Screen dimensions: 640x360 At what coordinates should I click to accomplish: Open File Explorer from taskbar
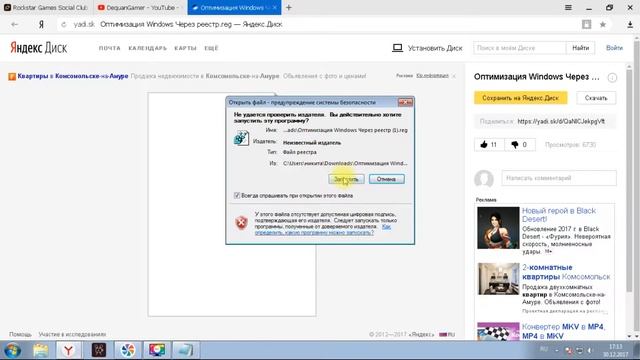(41, 350)
